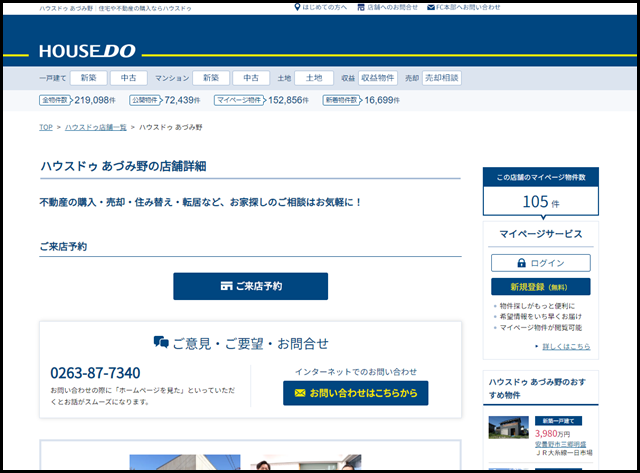
Task: Click the envelope icon beside FC本部へお問い合わせ
Action: [431, 7]
